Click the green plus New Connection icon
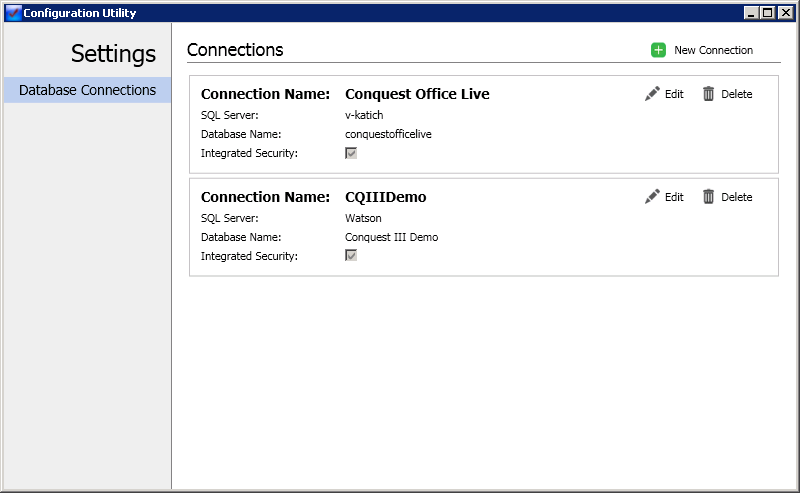 point(658,50)
